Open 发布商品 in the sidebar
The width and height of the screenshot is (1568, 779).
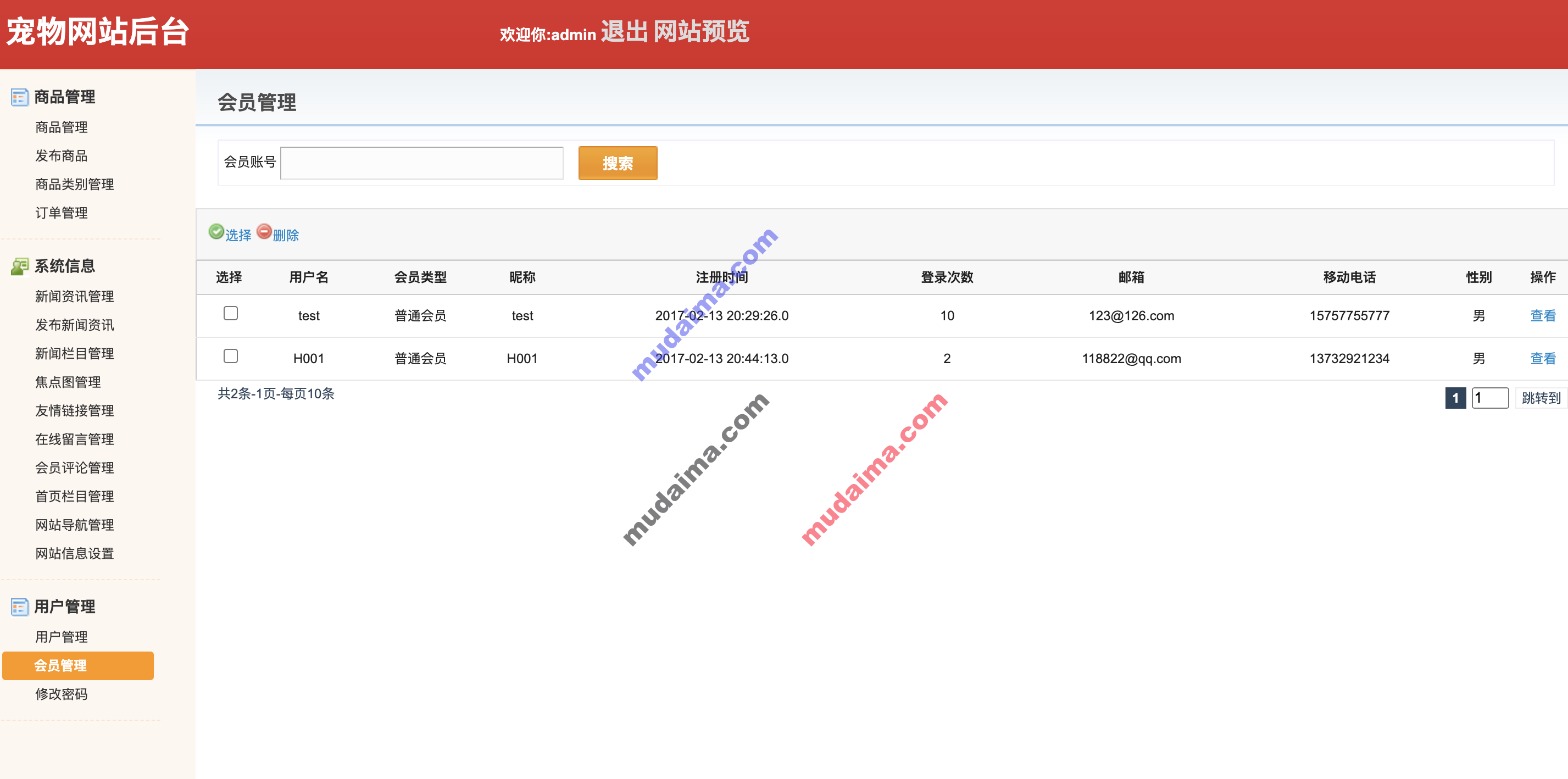point(62,156)
